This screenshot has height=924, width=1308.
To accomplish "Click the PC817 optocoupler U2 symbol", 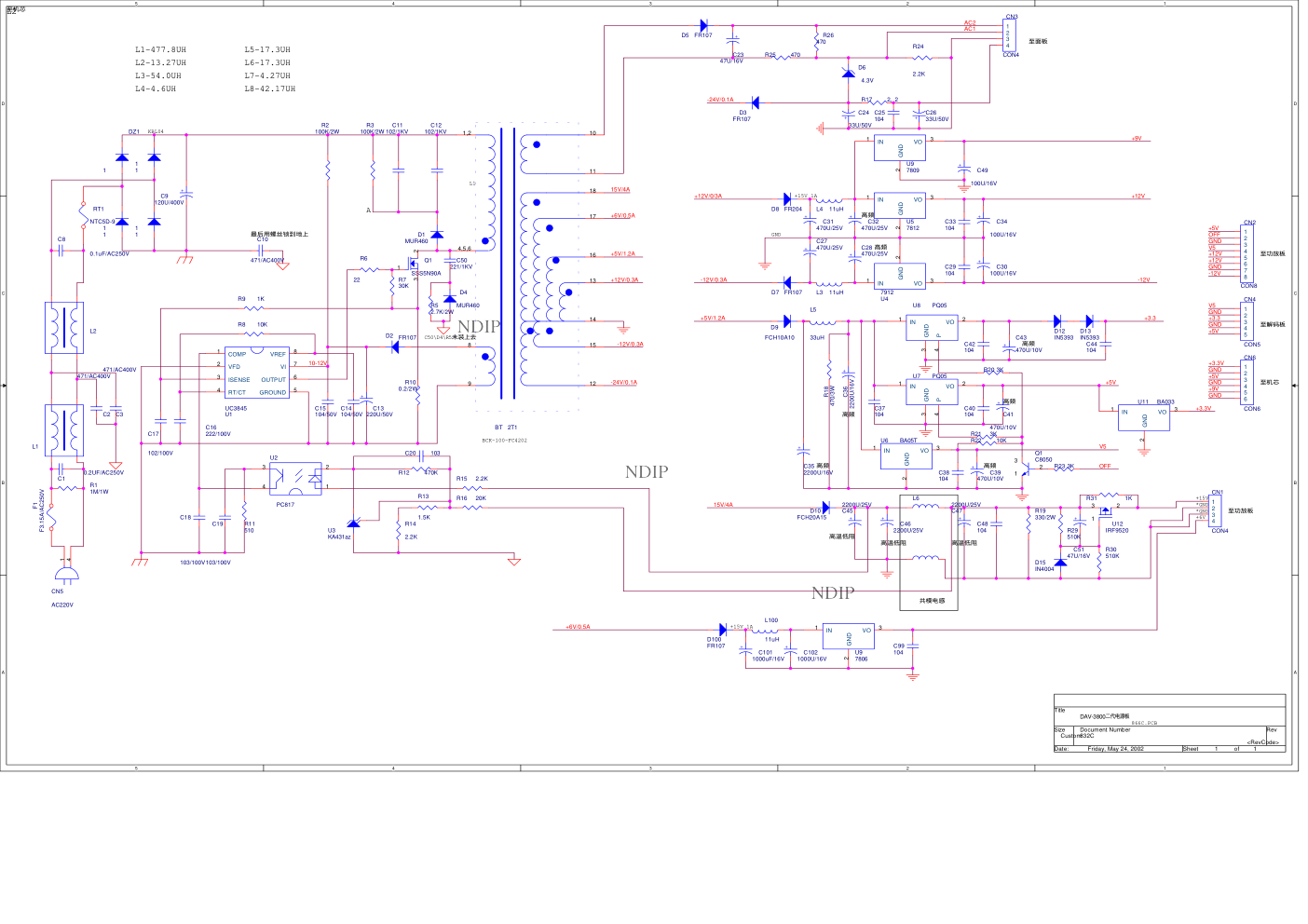I will click(x=295, y=479).
